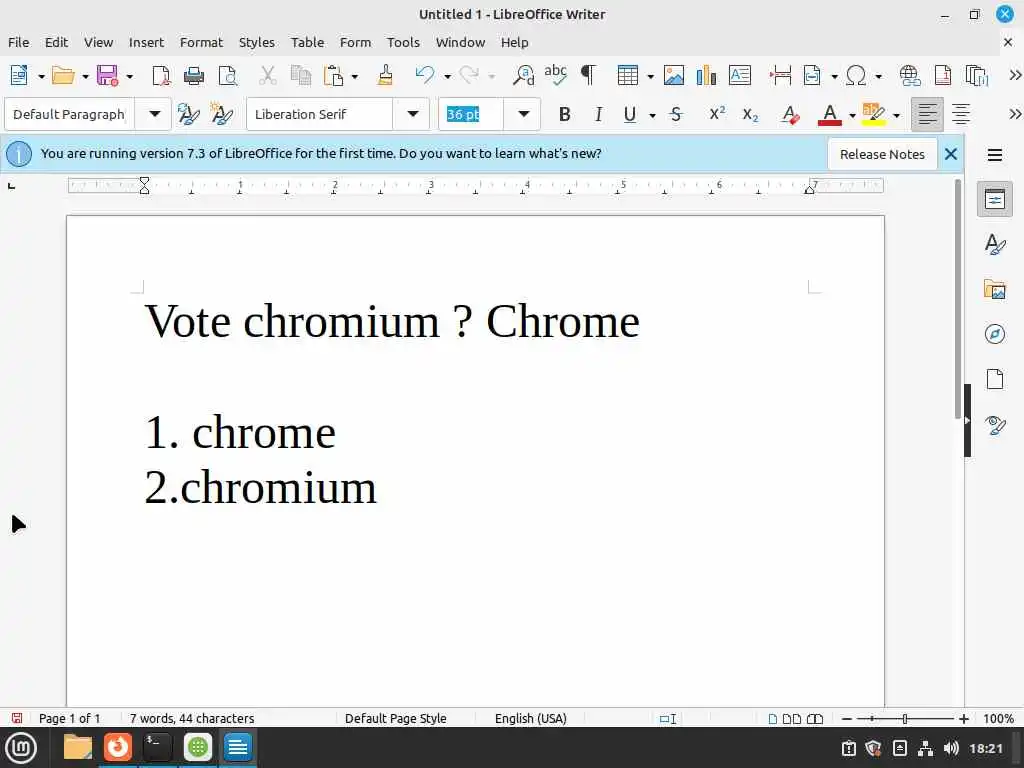Viewport: 1024px width, 768px height.
Task: Click the Open folder icon
Action: tap(63, 76)
